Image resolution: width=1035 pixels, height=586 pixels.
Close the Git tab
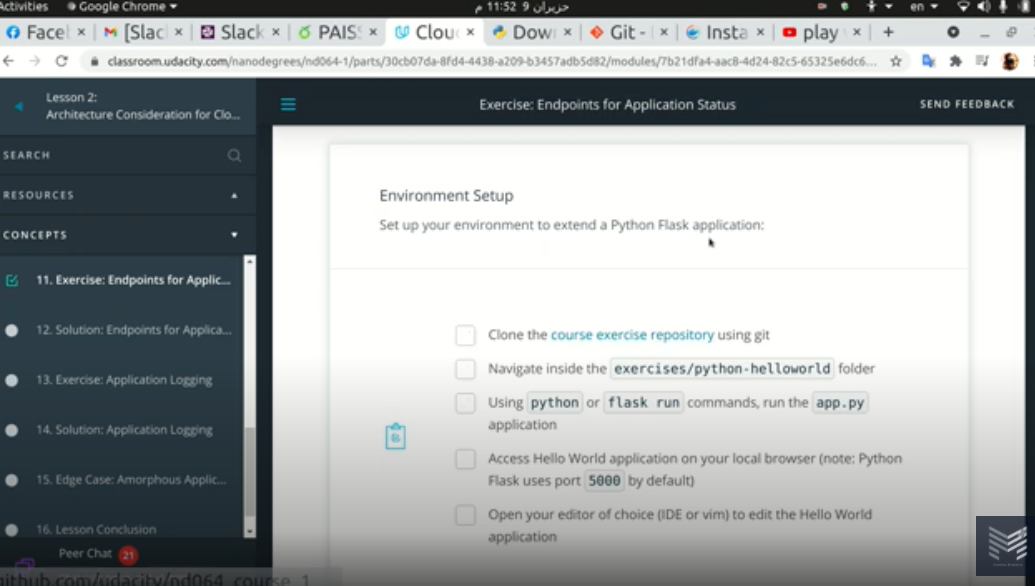point(664,32)
